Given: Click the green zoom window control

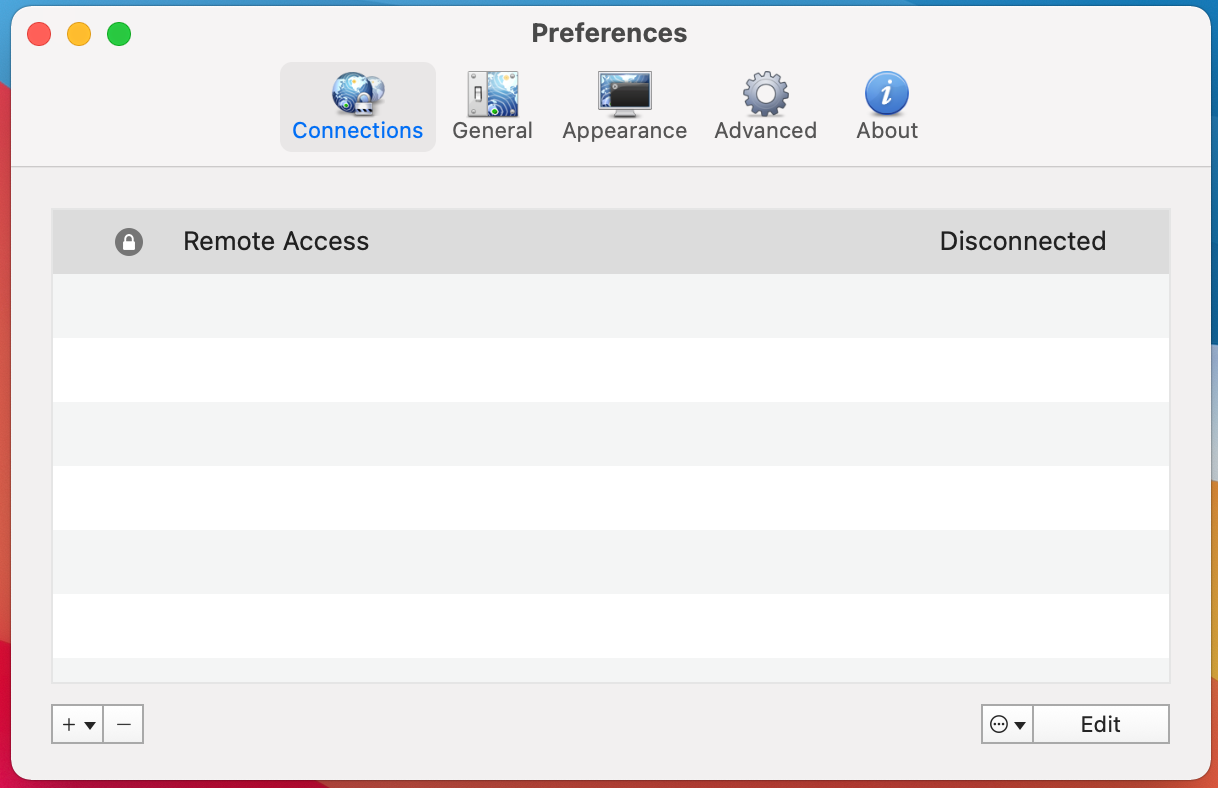Looking at the screenshot, I should (118, 33).
